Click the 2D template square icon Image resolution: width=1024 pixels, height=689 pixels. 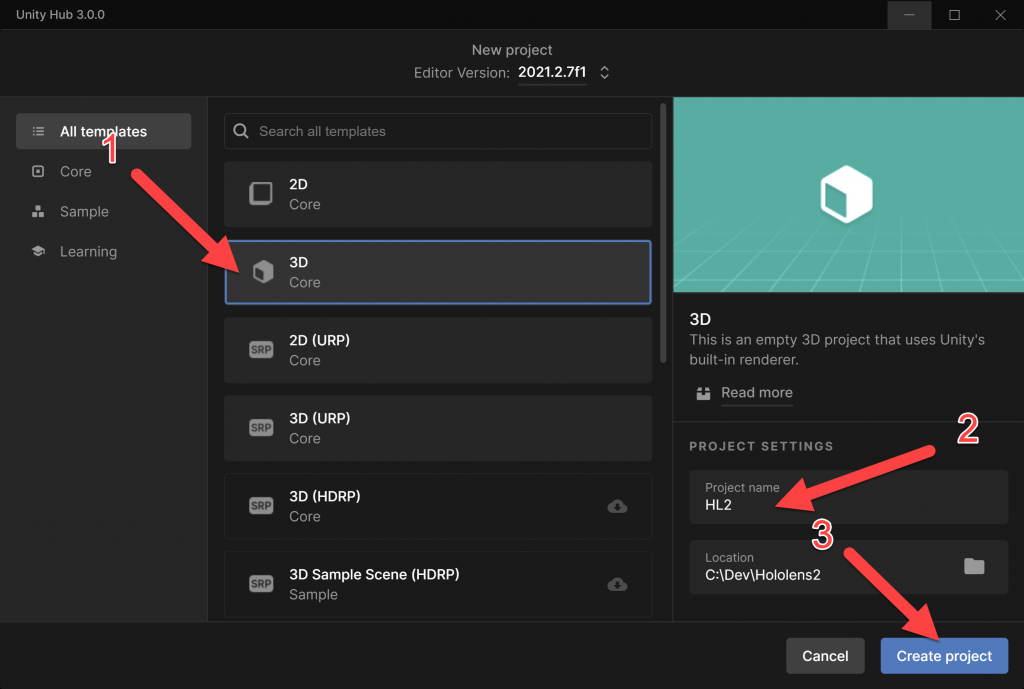pos(261,193)
